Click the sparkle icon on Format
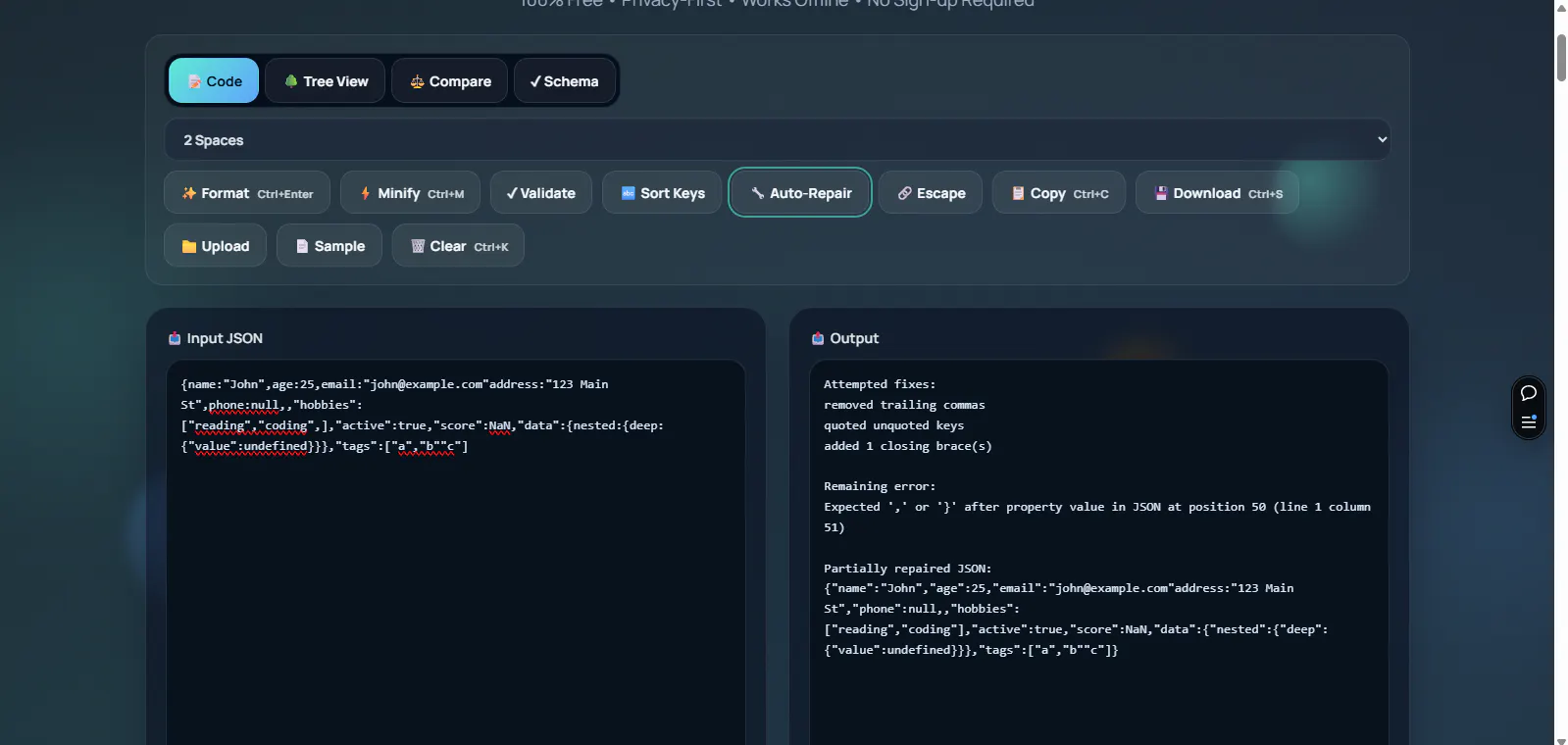The width and height of the screenshot is (1568, 745). (189, 193)
